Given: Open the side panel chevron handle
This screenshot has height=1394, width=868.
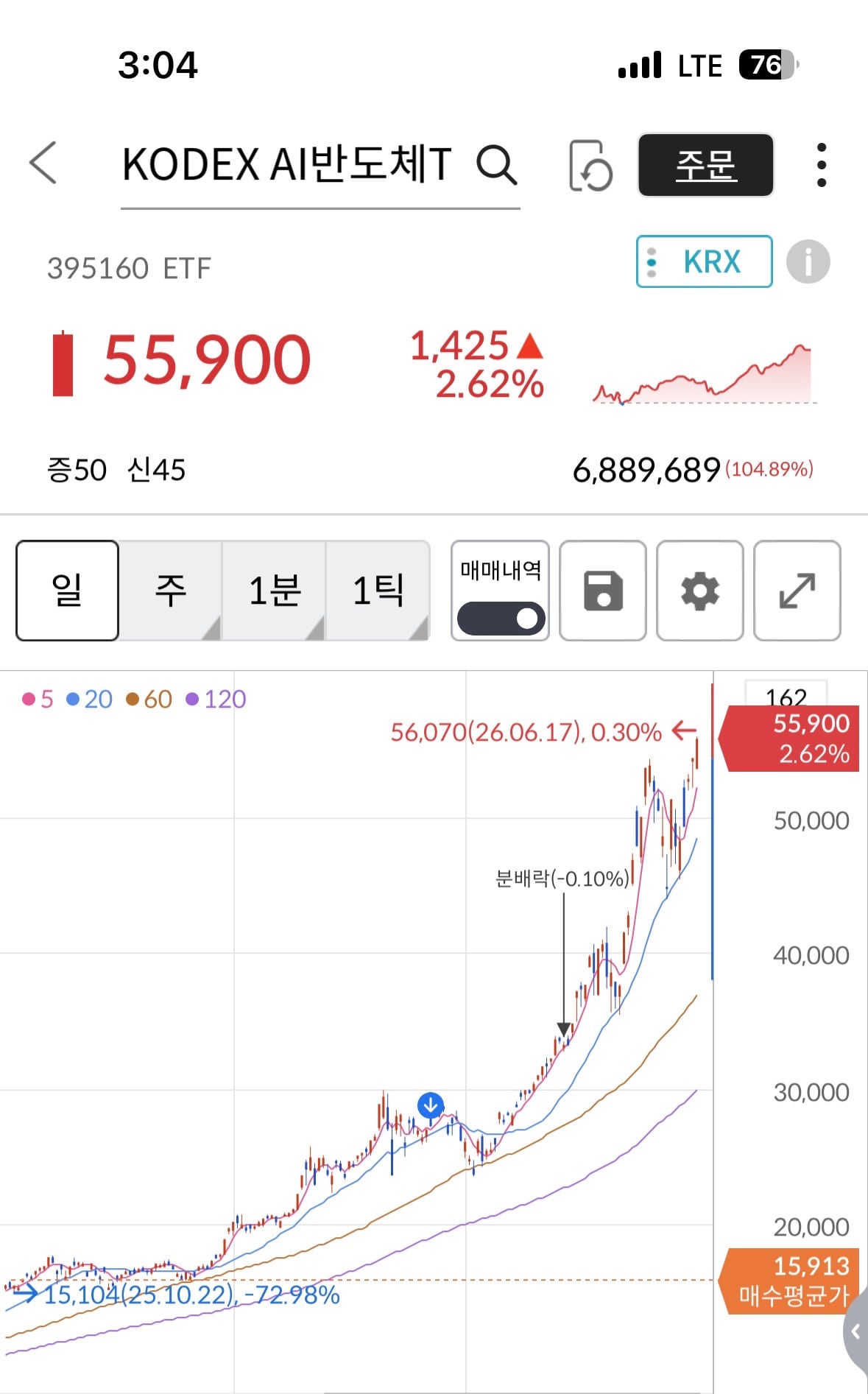Looking at the screenshot, I should click(855, 1331).
